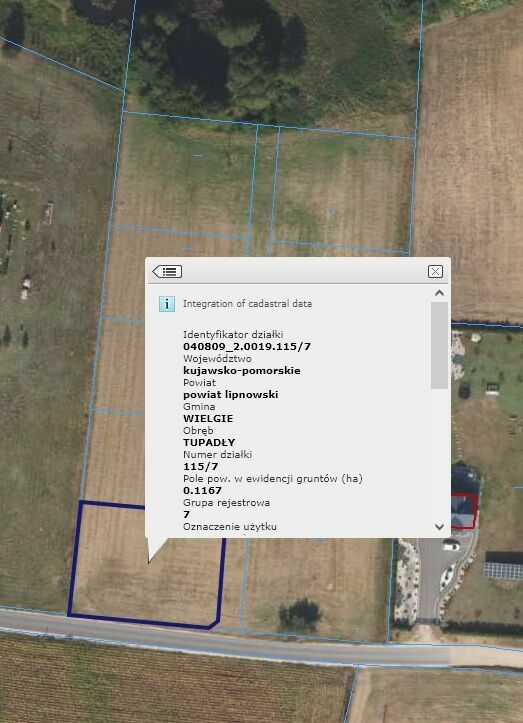Click the popup's pointer tail tip
523x723 pixels.
[149, 562]
